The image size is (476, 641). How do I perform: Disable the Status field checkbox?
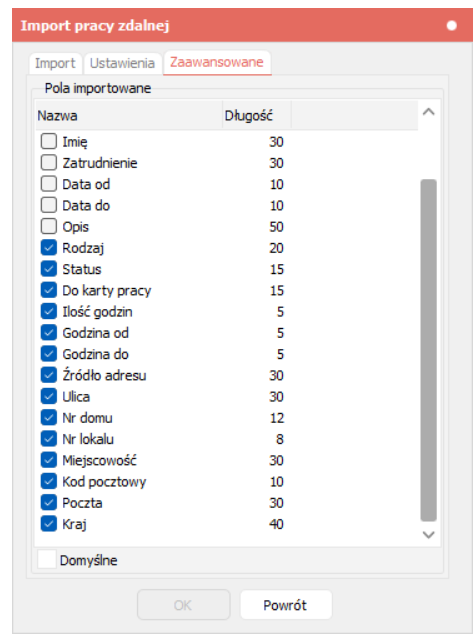tap(49, 269)
